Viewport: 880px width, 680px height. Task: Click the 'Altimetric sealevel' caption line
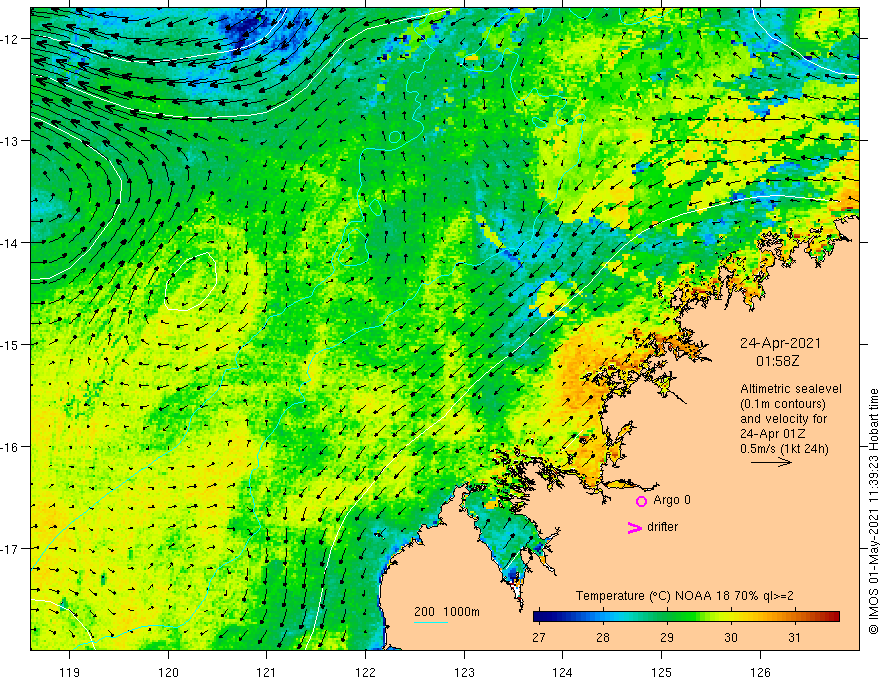(x=791, y=389)
